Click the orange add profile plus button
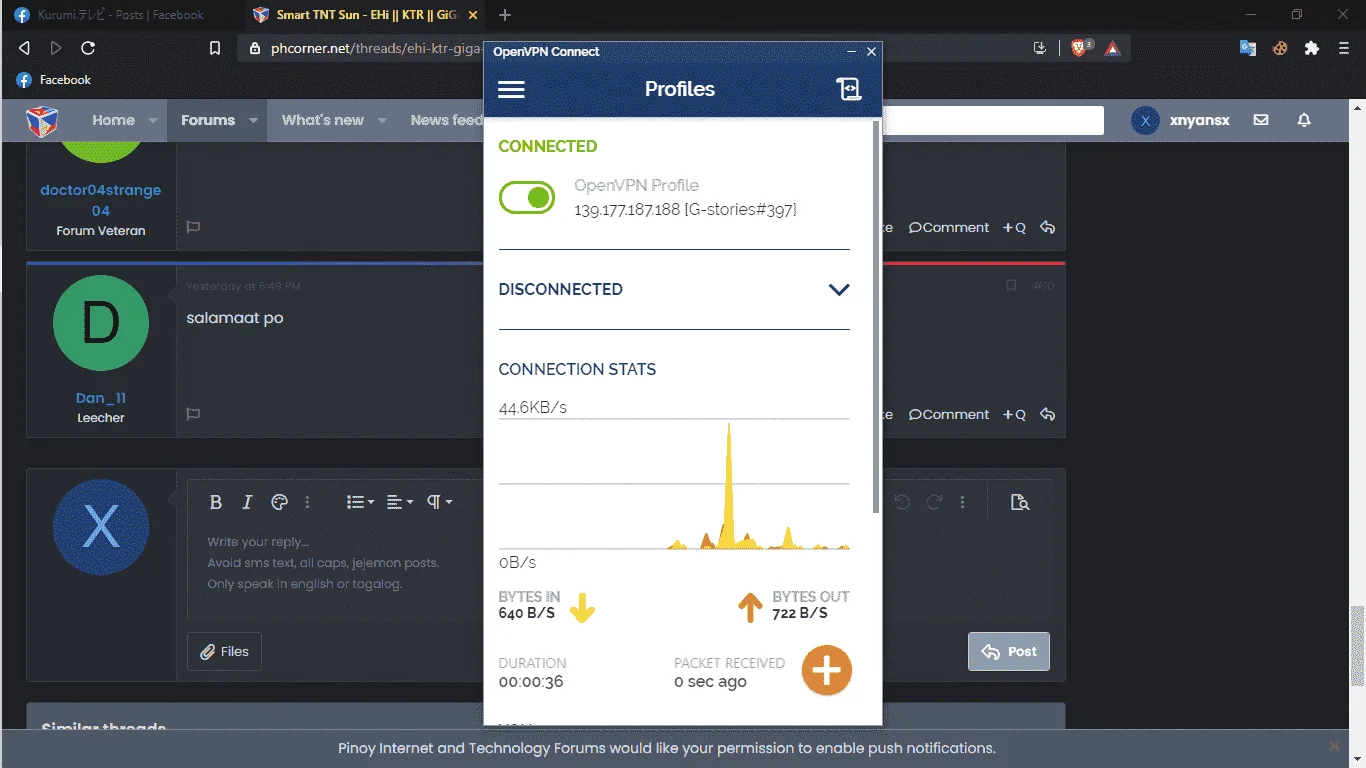 (x=826, y=670)
